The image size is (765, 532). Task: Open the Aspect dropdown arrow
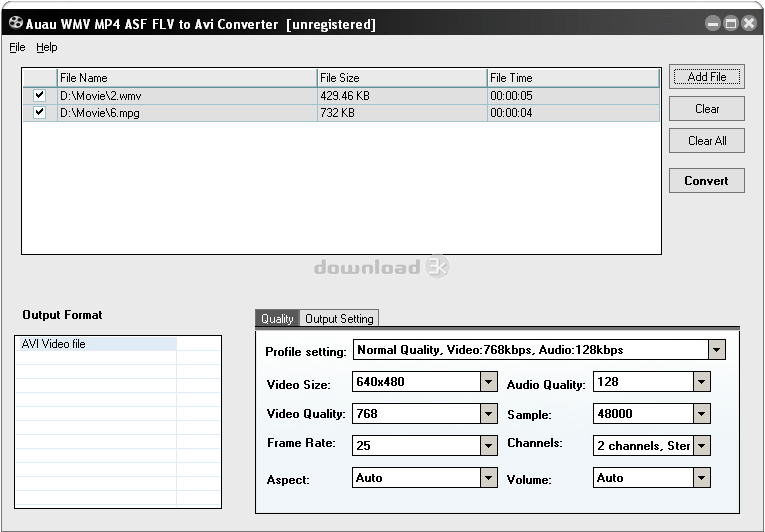pos(488,478)
